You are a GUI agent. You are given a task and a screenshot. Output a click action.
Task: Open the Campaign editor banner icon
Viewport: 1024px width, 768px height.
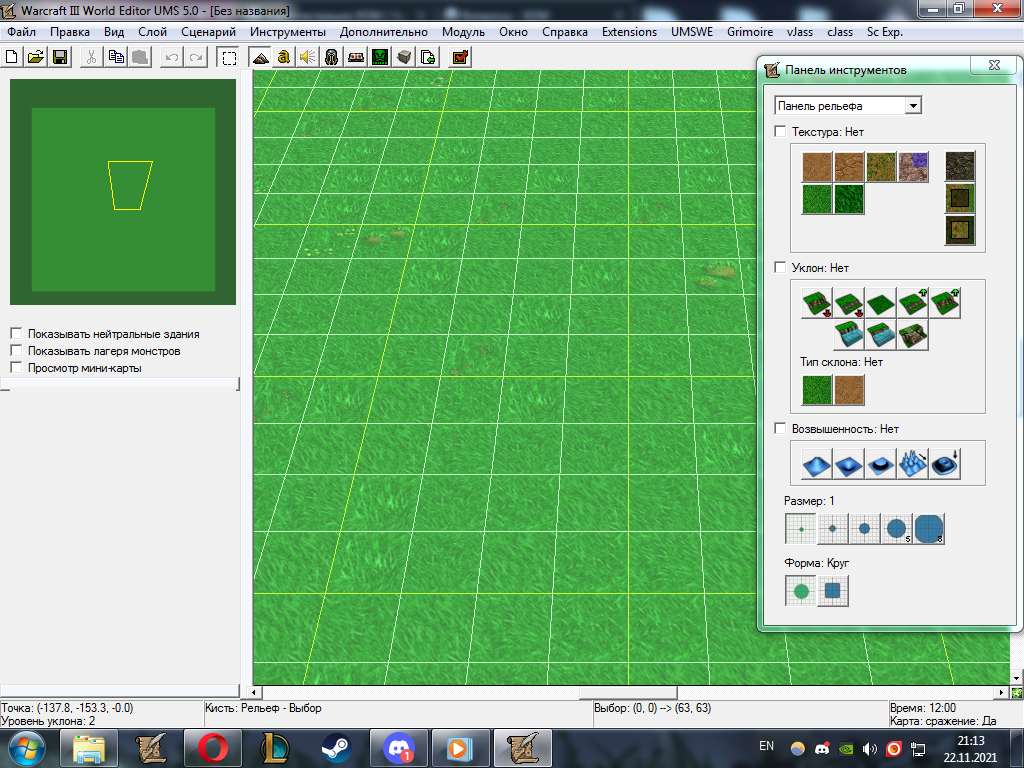[x=356, y=57]
